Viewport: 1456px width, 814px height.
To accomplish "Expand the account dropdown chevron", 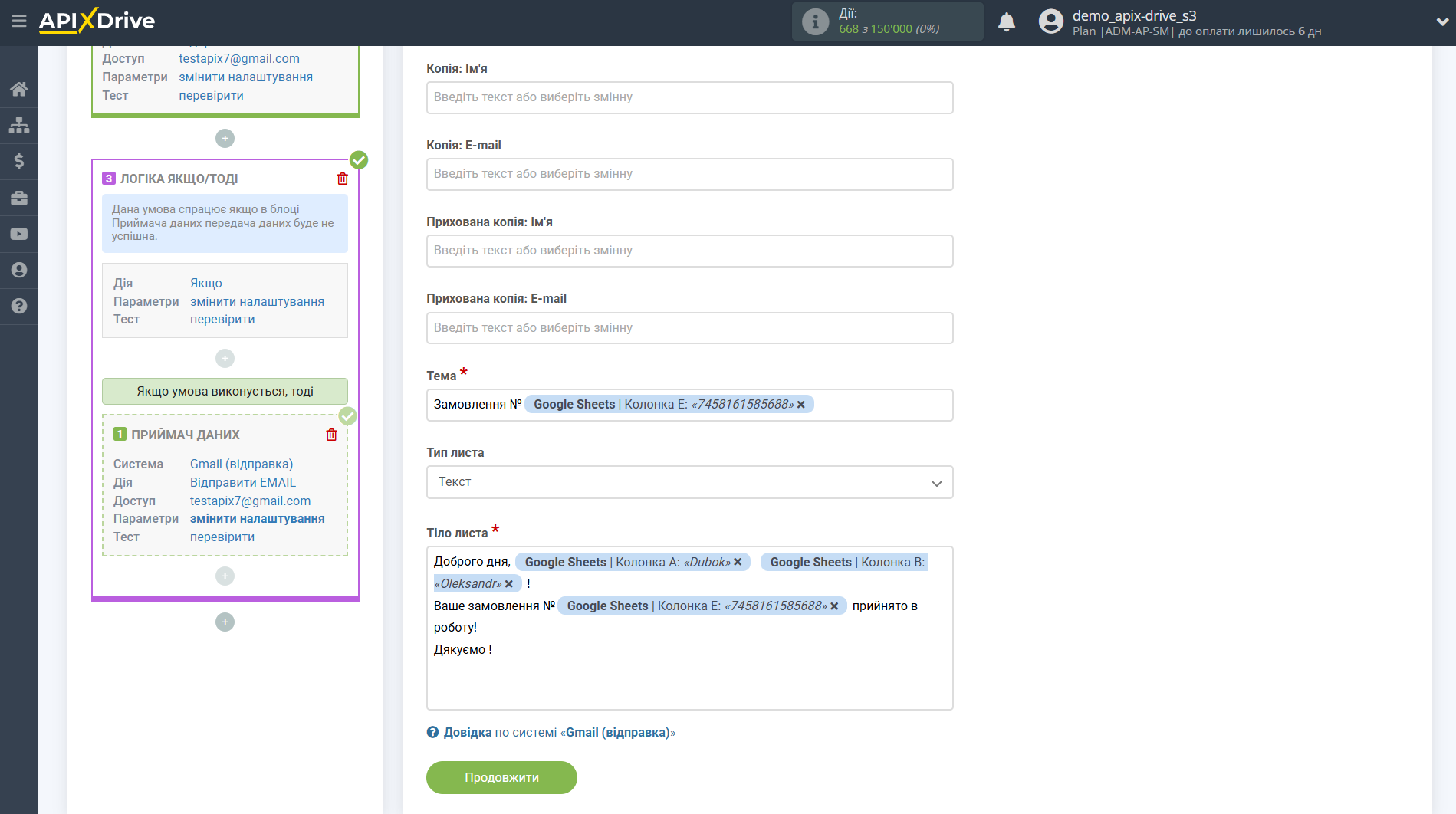I will (x=1441, y=22).
